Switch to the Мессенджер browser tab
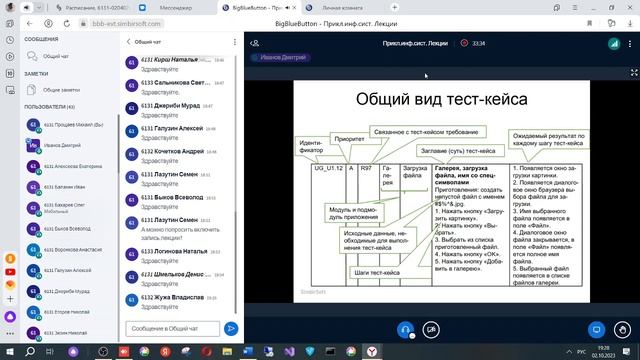This screenshot has height=360, width=640. (x=176, y=8)
